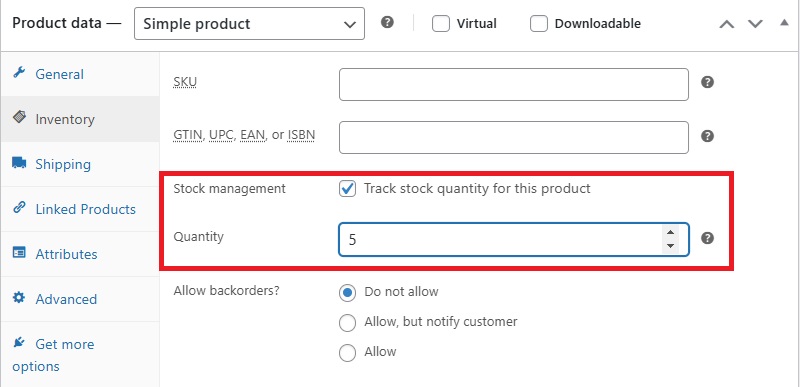Increase quantity with up stepper arrow
This screenshot has width=800, height=387.
pos(670,233)
